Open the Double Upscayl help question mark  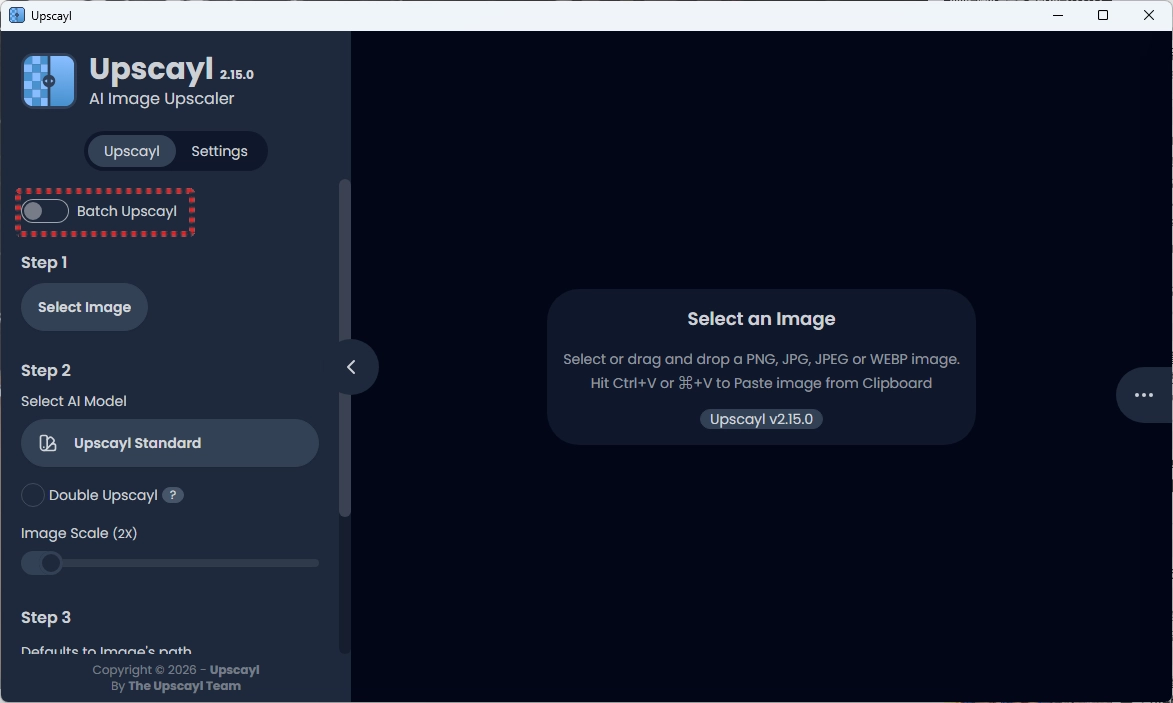(x=173, y=495)
